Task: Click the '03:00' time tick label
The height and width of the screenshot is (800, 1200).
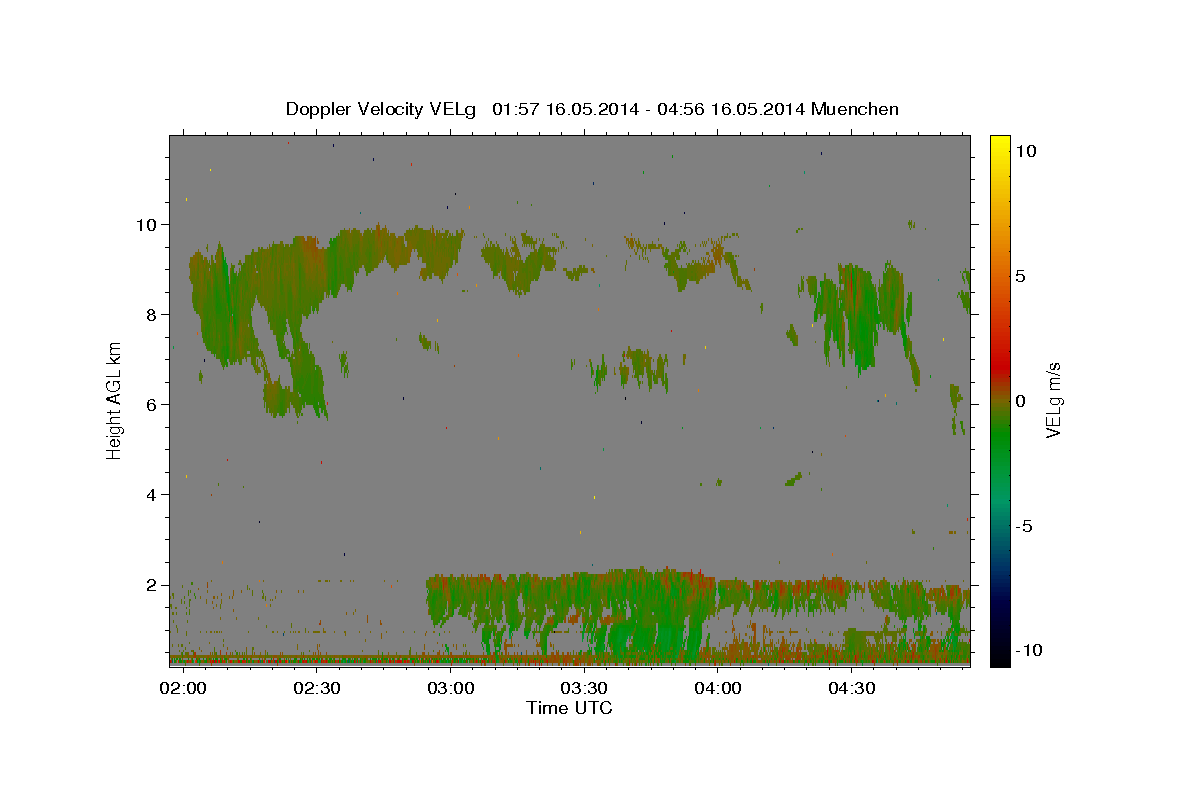Action: coord(450,688)
